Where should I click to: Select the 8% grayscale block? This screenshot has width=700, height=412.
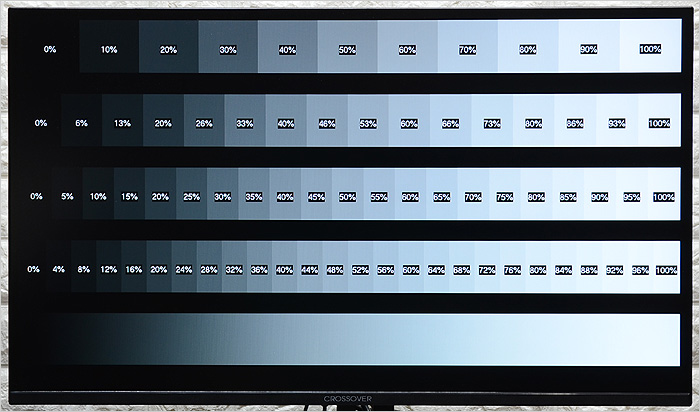[84, 270]
